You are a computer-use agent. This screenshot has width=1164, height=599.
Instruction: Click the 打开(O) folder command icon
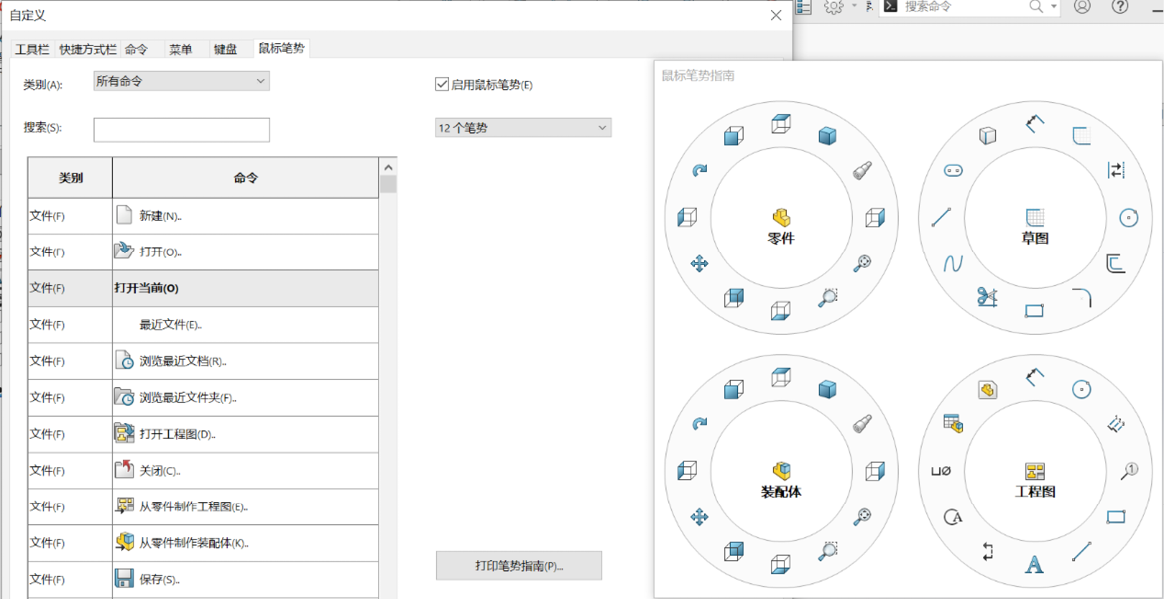124,251
